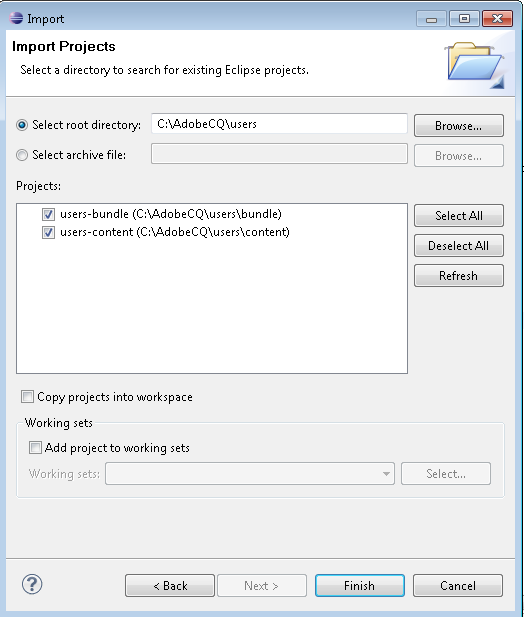Screen dimensions: 524x617
Task: Refresh the projects list
Action: (459, 275)
